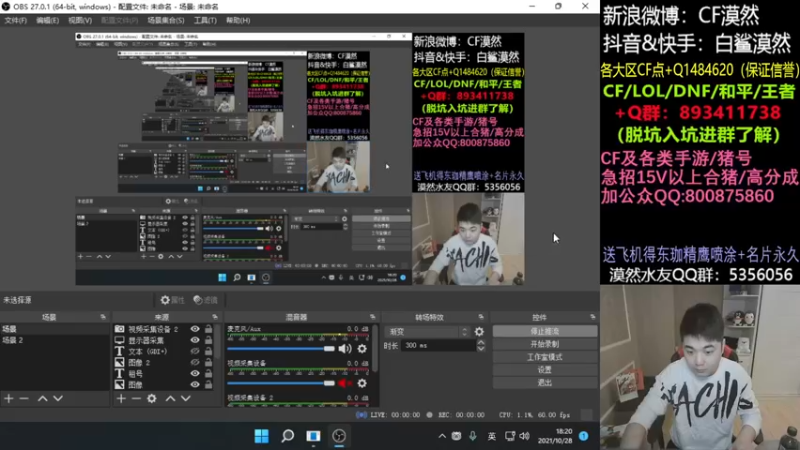This screenshot has width=800, height=450.
Task: Show hidden 文本 (GDI+) source
Action: coord(195,352)
